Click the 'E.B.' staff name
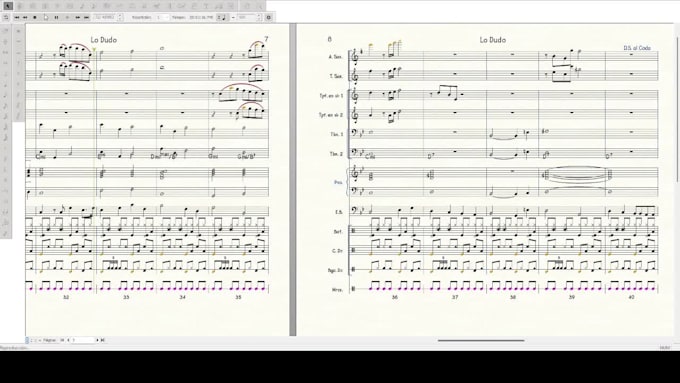The image size is (680, 383). tap(339, 212)
